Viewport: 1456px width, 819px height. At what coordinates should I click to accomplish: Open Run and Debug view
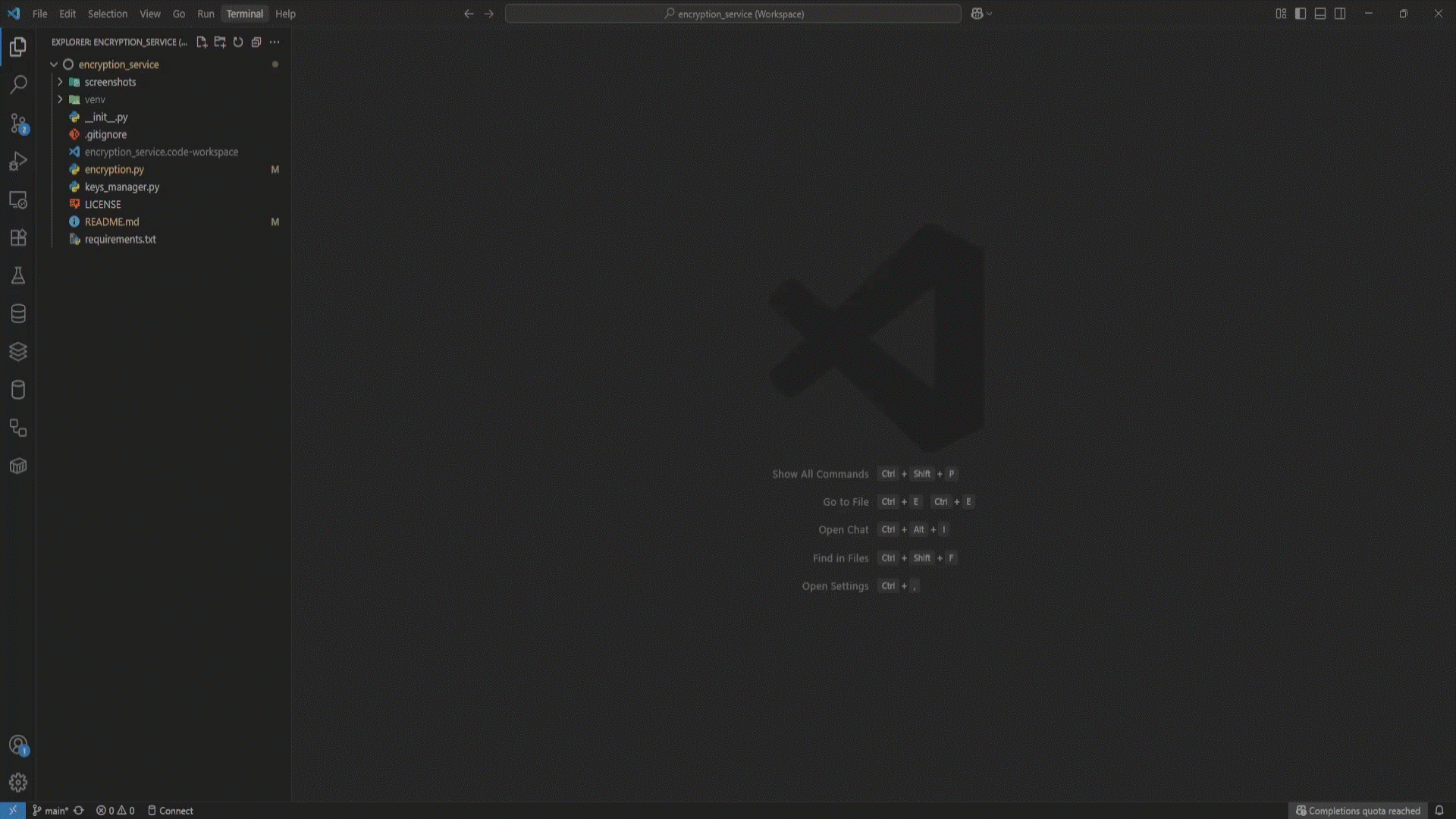point(18,161)
